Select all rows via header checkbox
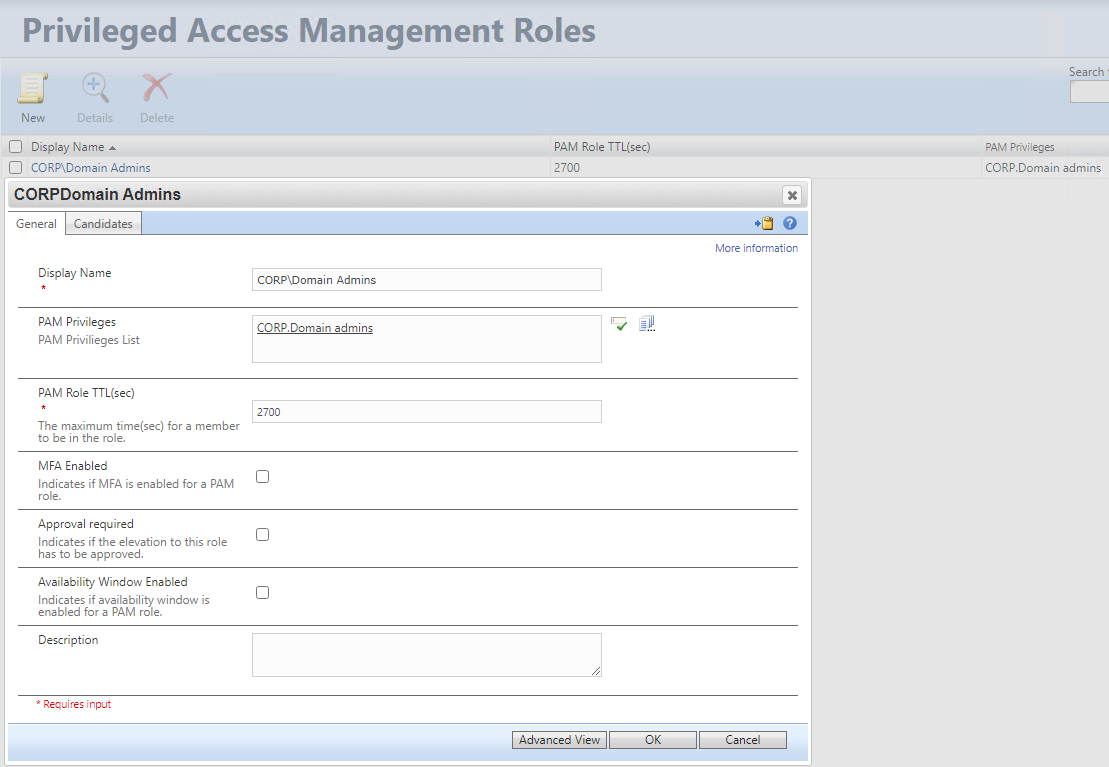 tap(16, 147)
